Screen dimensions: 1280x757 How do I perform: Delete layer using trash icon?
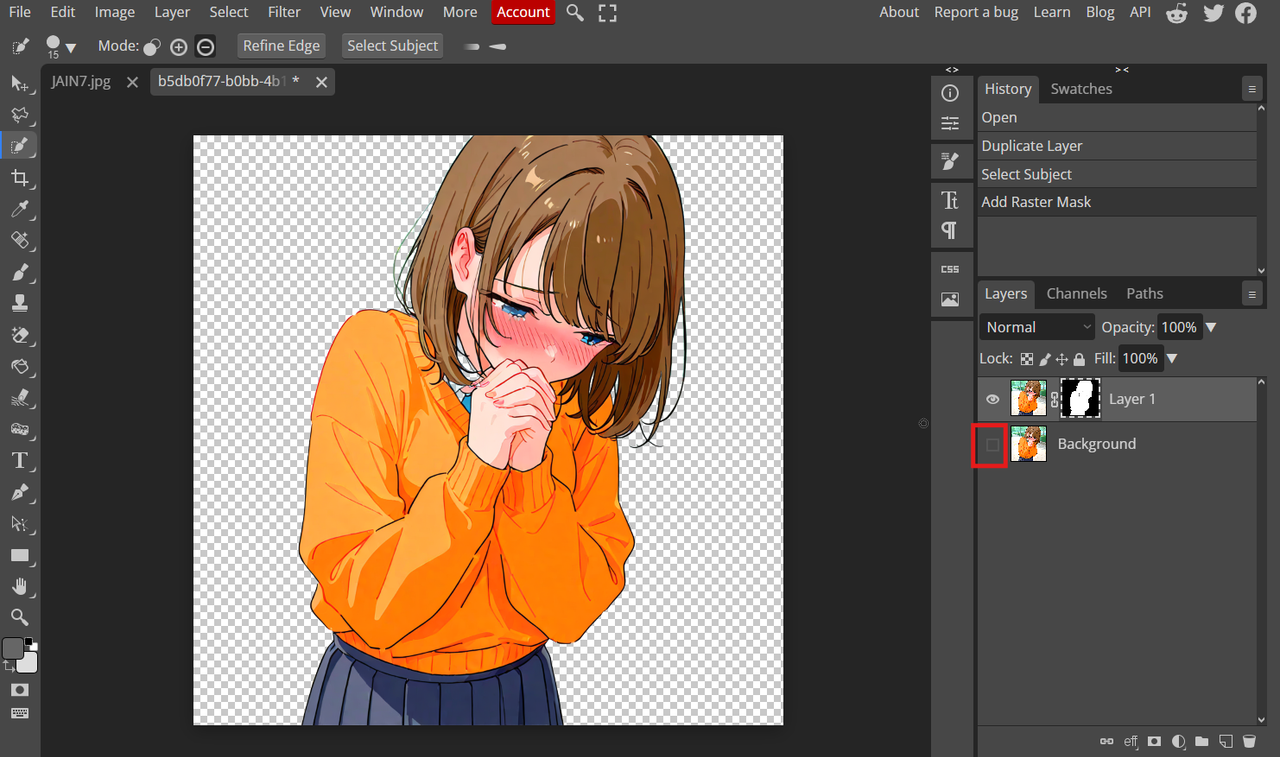(1249, 742)
